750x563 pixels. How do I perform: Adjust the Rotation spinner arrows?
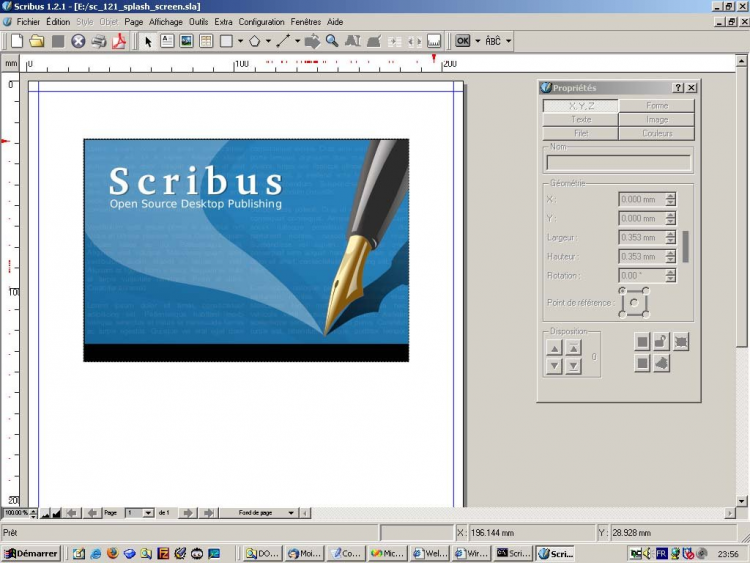(x=671, y=276)
